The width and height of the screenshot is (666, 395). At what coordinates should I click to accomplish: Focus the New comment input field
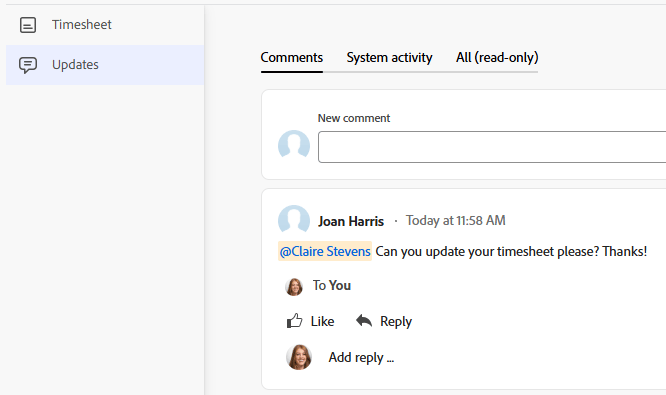492,147
